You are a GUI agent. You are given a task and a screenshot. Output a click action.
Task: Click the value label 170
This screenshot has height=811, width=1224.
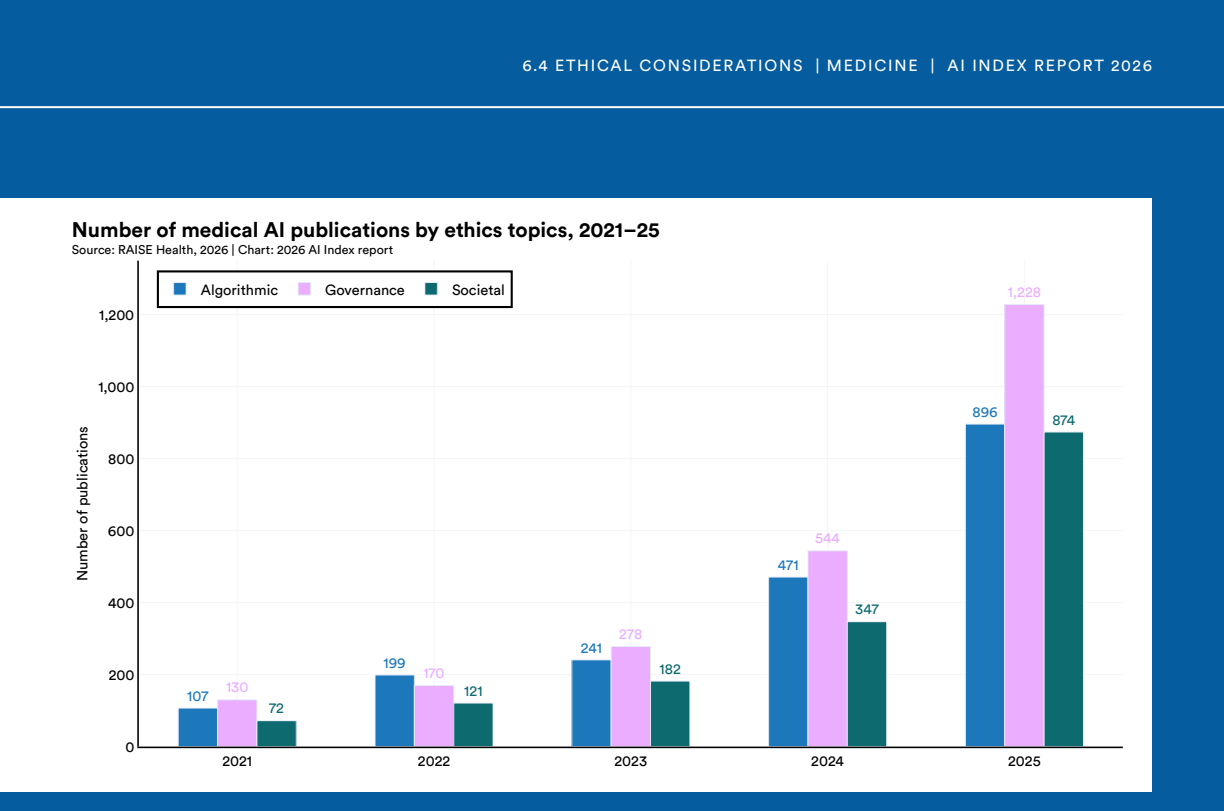point(434,673)
